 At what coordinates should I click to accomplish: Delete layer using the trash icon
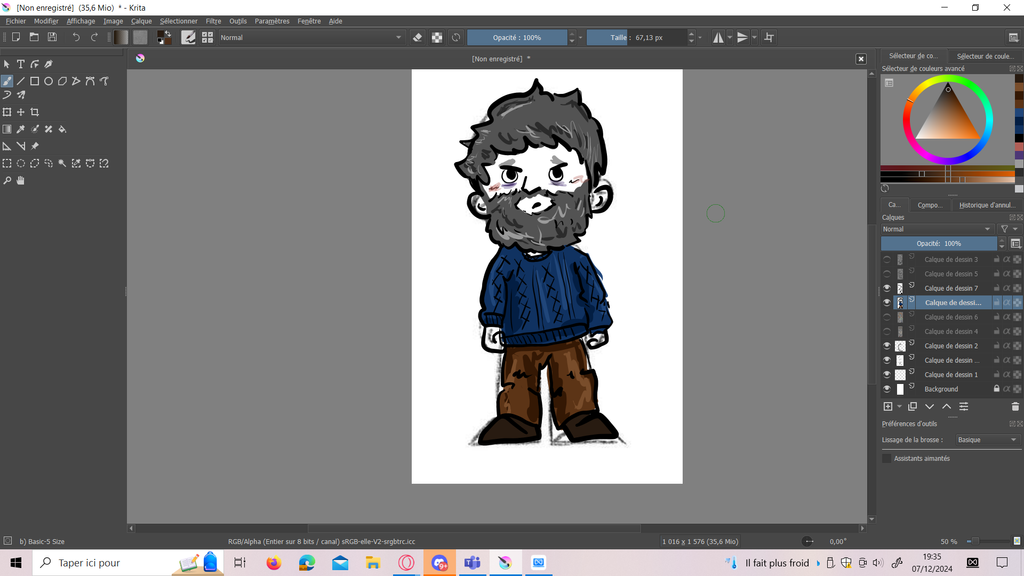(1015, 407)
